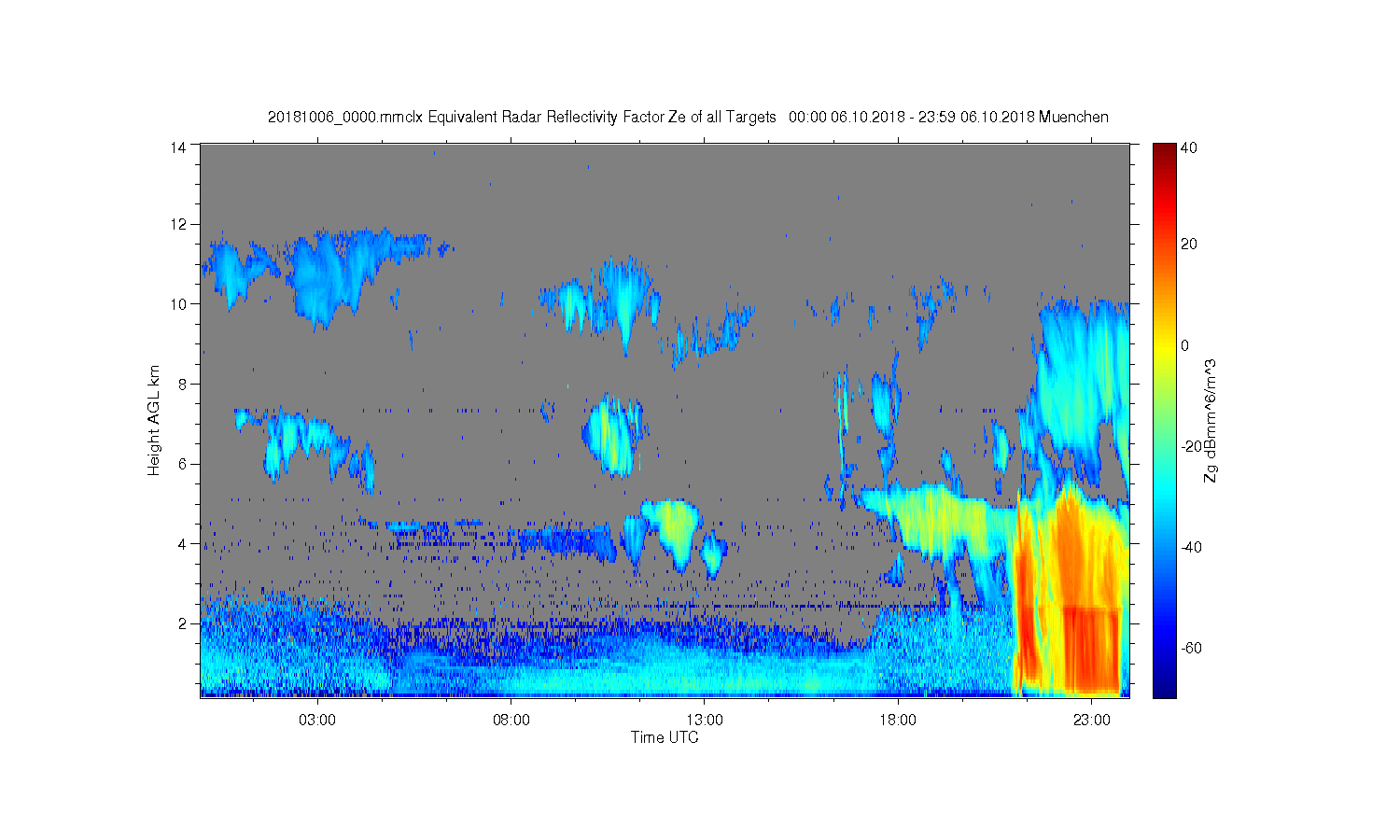This screenshot has width=1400, height=840.
Task: Click the height tick label 8
Action: point(183,384)
